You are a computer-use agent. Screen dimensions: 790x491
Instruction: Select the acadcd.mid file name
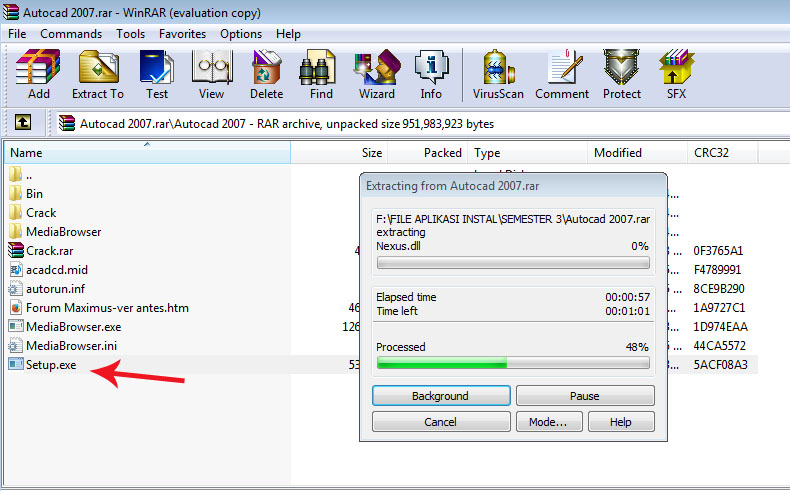[x=57, y=270]
